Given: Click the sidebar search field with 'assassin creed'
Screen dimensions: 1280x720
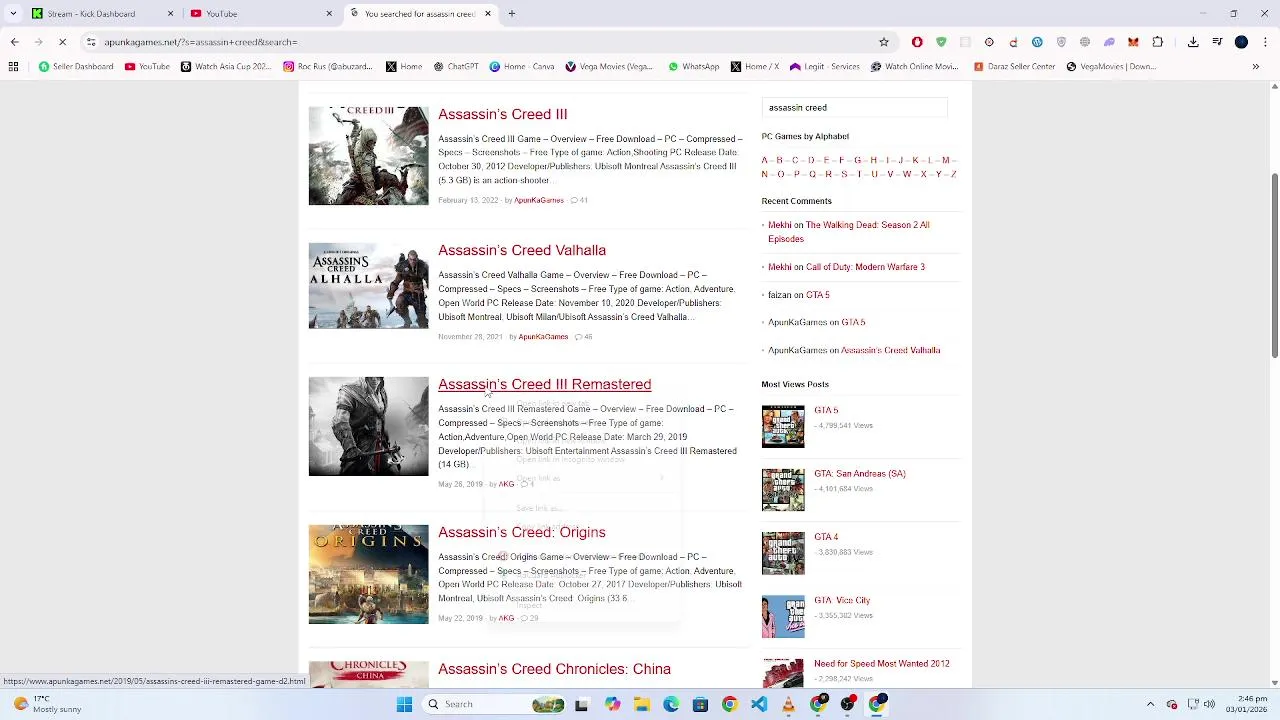Looking at the screenshot, I should click(x=854, y=108).
